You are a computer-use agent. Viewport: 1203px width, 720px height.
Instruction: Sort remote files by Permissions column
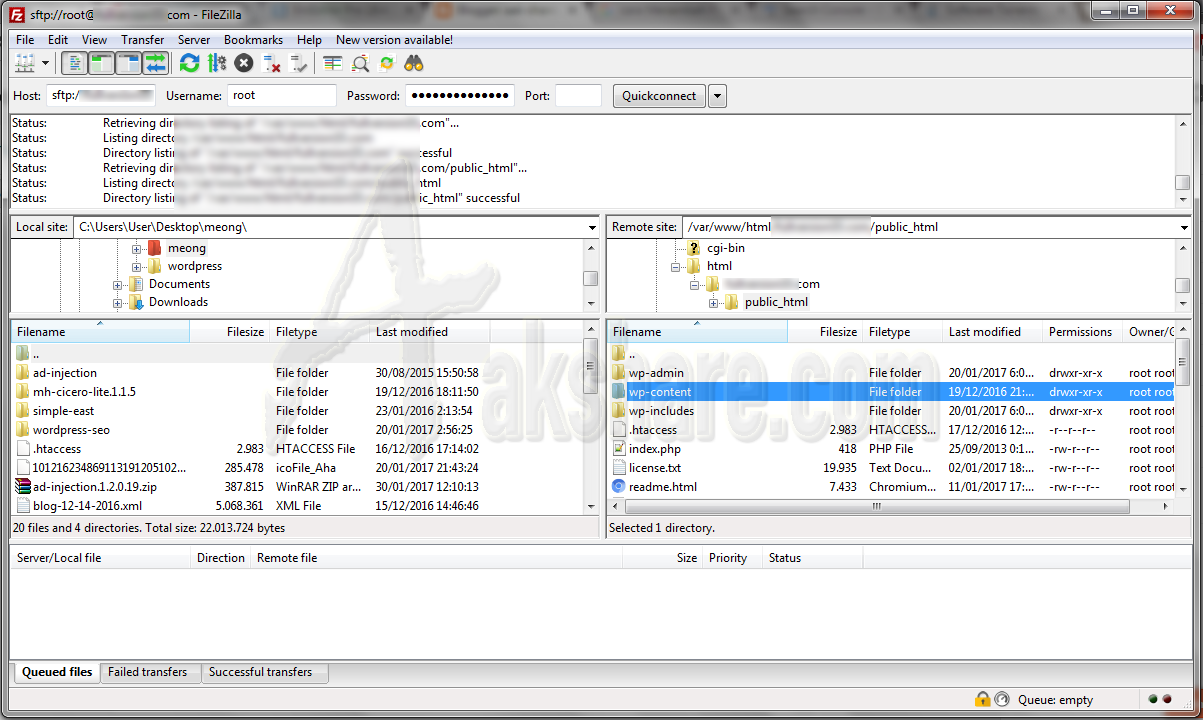(1083, 332)
